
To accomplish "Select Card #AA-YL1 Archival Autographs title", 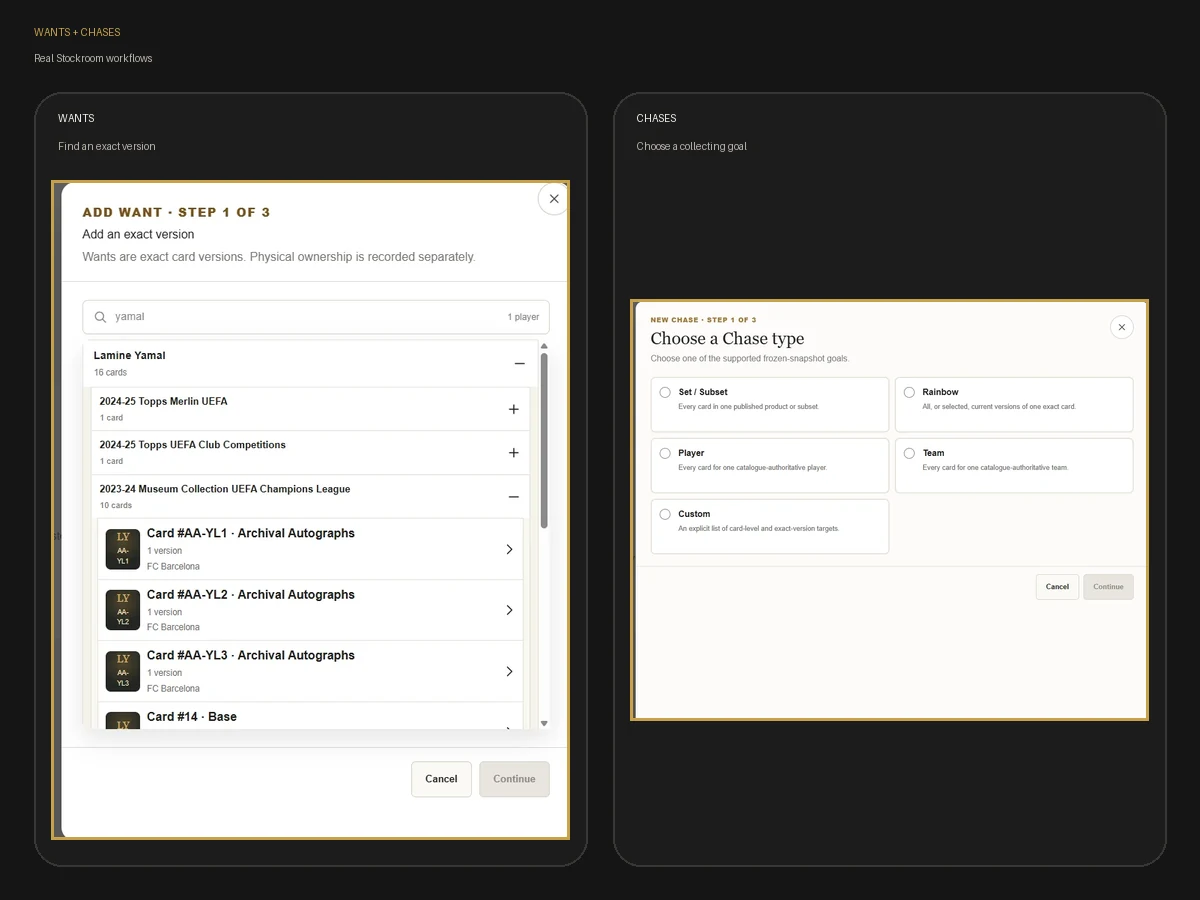I will click(x=251, y=534).
